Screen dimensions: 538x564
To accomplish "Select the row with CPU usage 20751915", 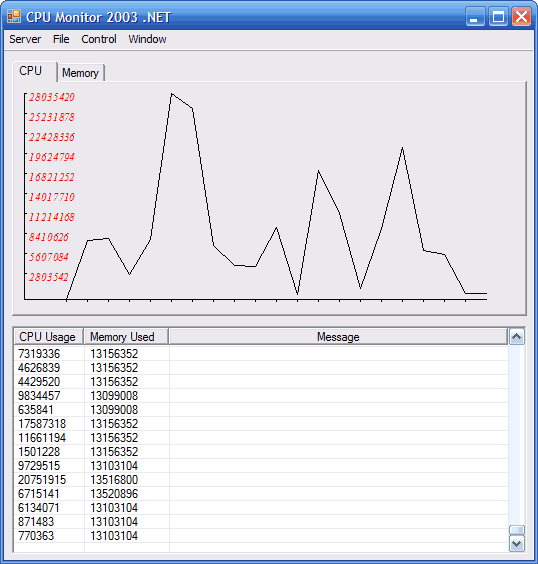I will click(261, 480).
